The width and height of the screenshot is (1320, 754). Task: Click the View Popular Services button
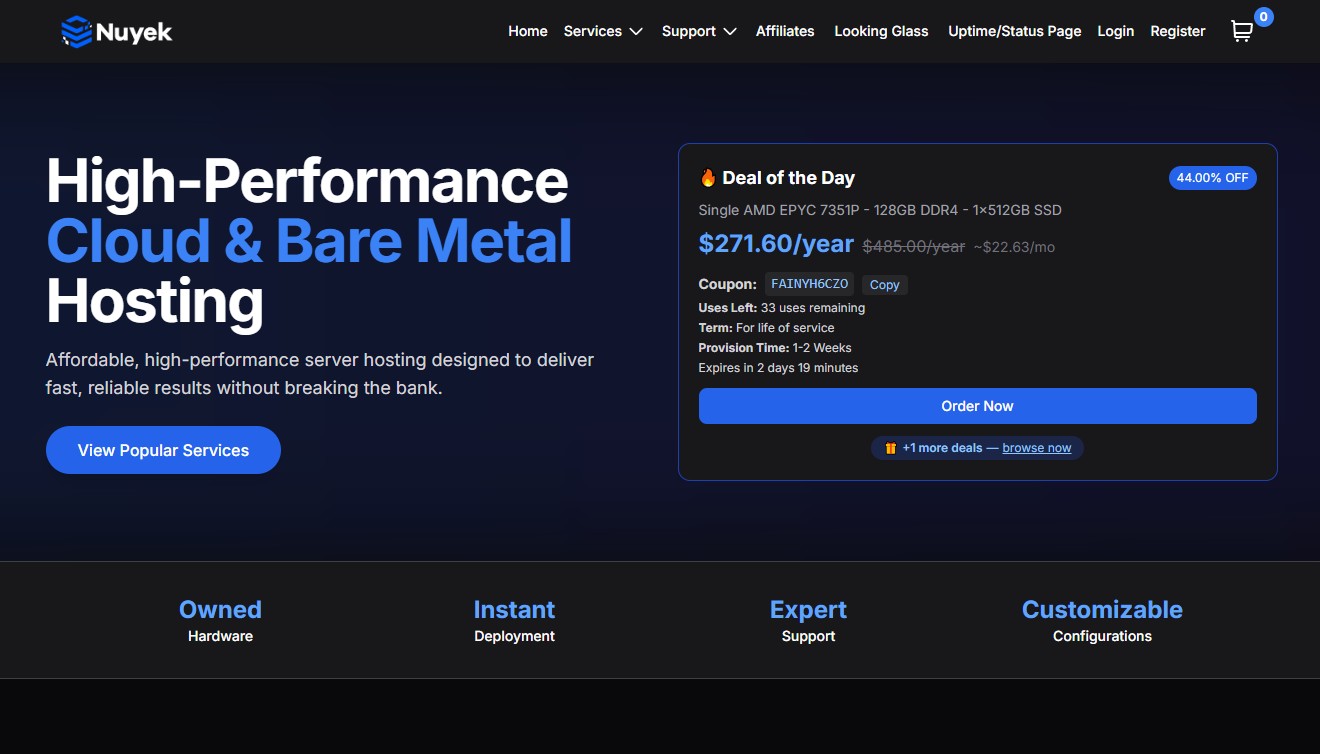tap(163, 450)
